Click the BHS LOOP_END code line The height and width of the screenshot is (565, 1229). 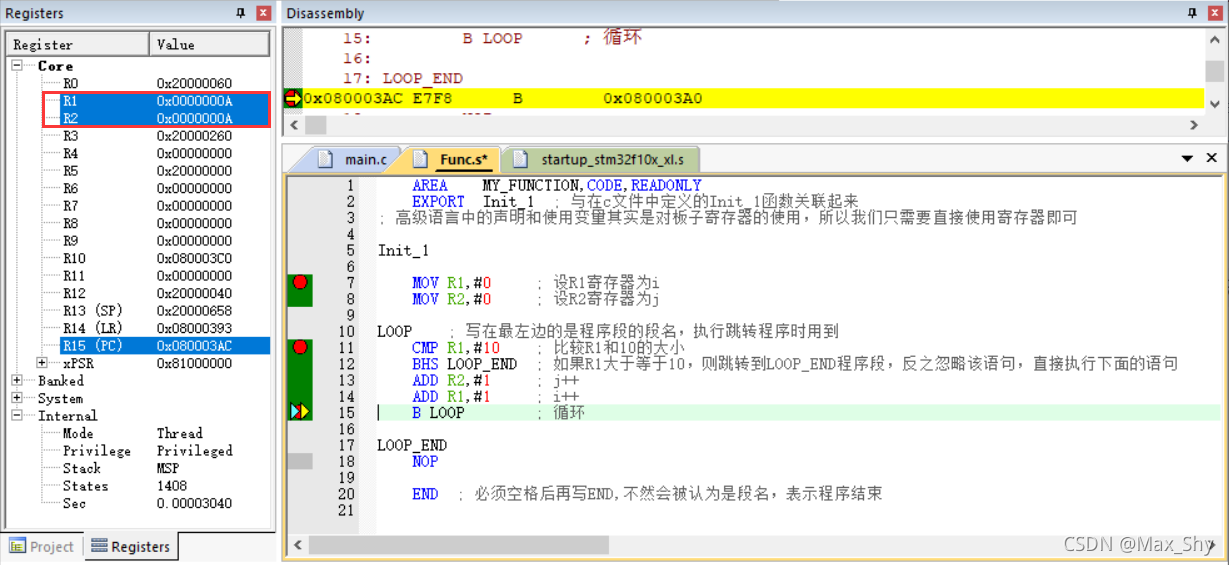(x=464, y=364)
